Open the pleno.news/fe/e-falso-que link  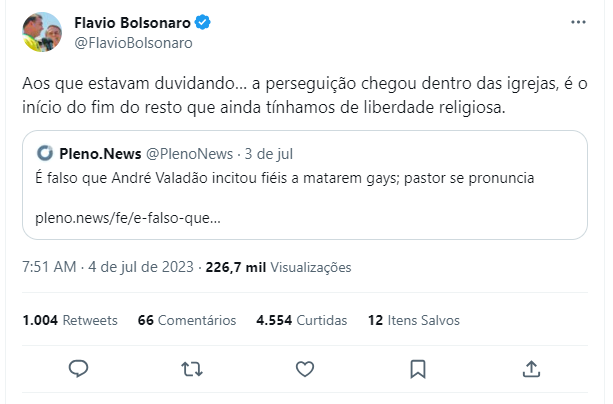[x=128, y=218]
